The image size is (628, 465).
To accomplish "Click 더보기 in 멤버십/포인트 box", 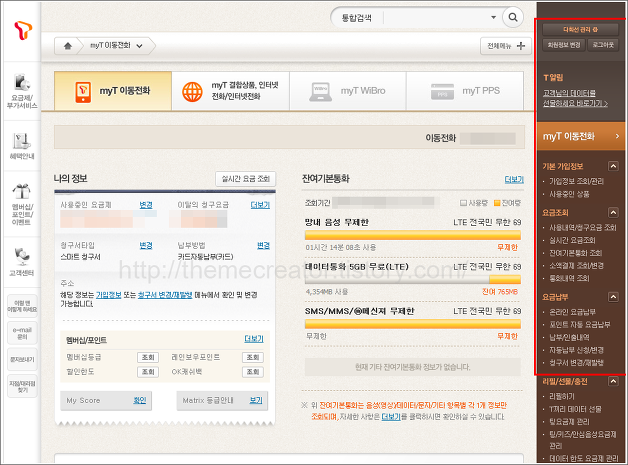I will click(x=254, y=339).
